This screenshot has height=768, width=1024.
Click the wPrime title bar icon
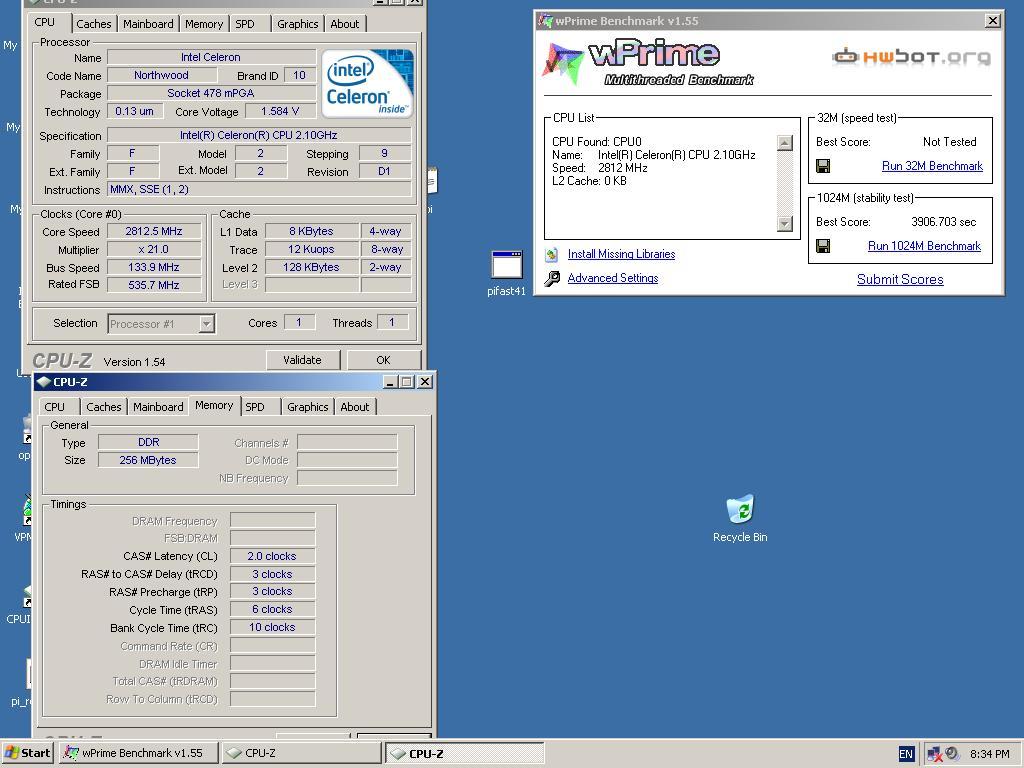point(545,21)
